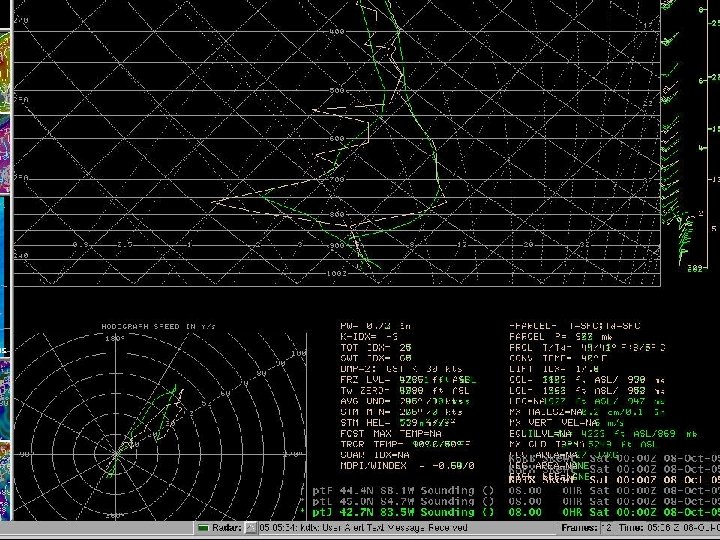This screenshot has width=720, height=540.
Task: Toggle the green ptJ 42.7N 83.5W Sounding
Action: tap(403, 512)
